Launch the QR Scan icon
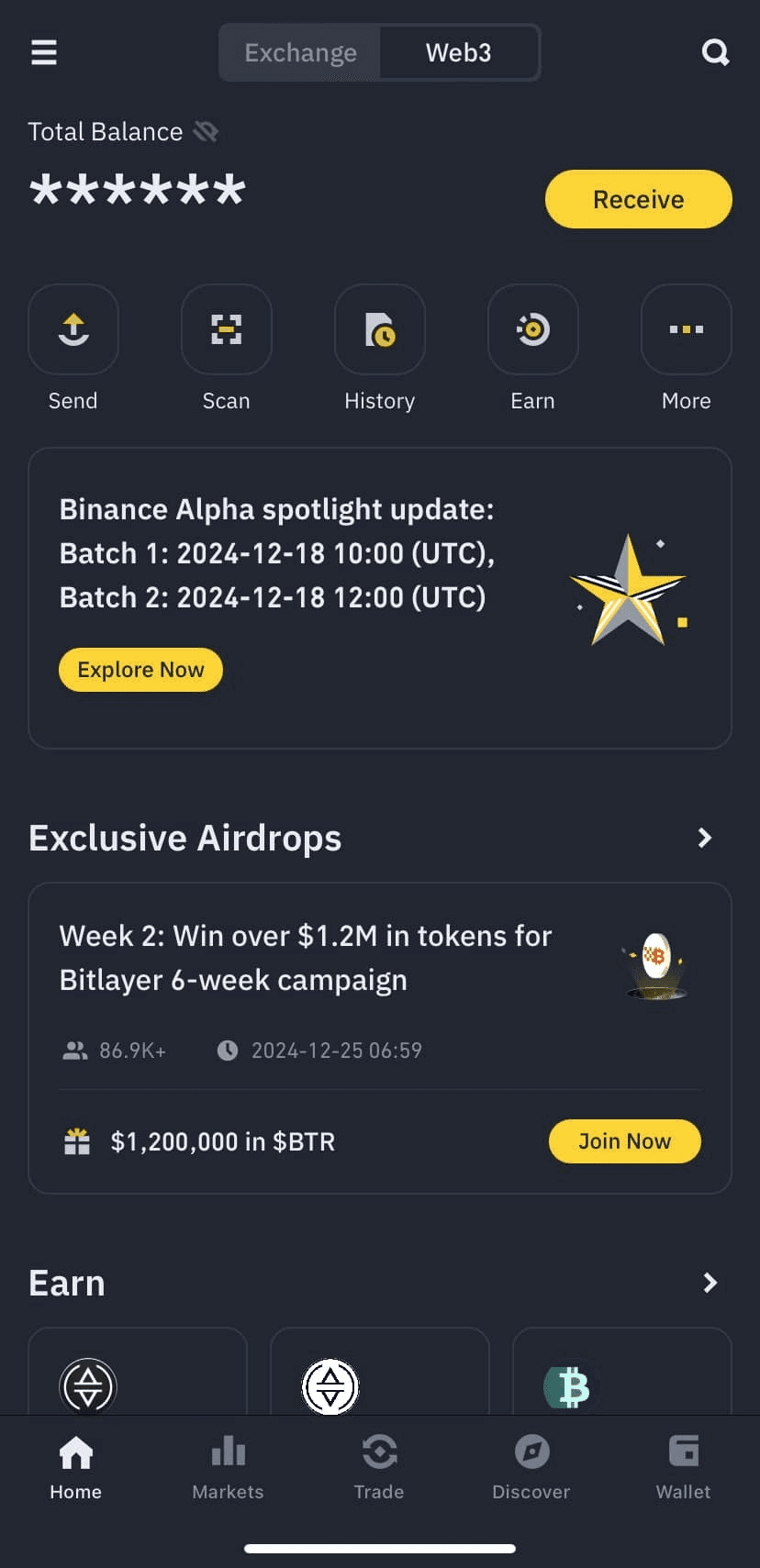Screen dimensions: 760x1568 pyautogui.click(x=227, y=329)
